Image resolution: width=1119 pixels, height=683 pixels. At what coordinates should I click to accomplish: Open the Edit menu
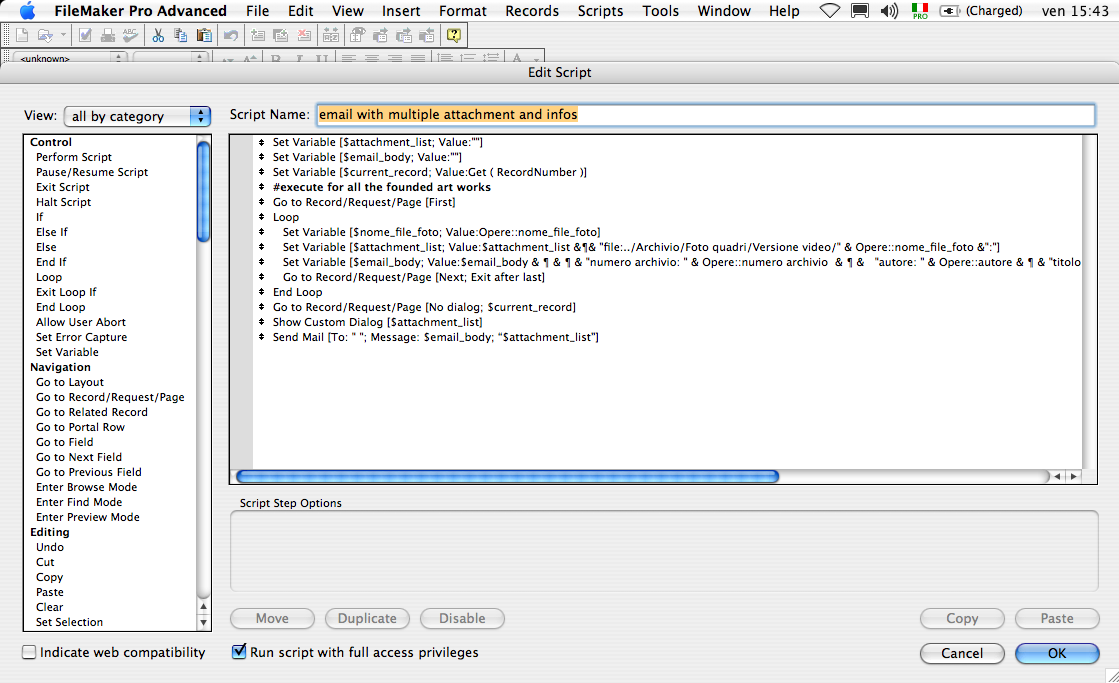(300, 11)
